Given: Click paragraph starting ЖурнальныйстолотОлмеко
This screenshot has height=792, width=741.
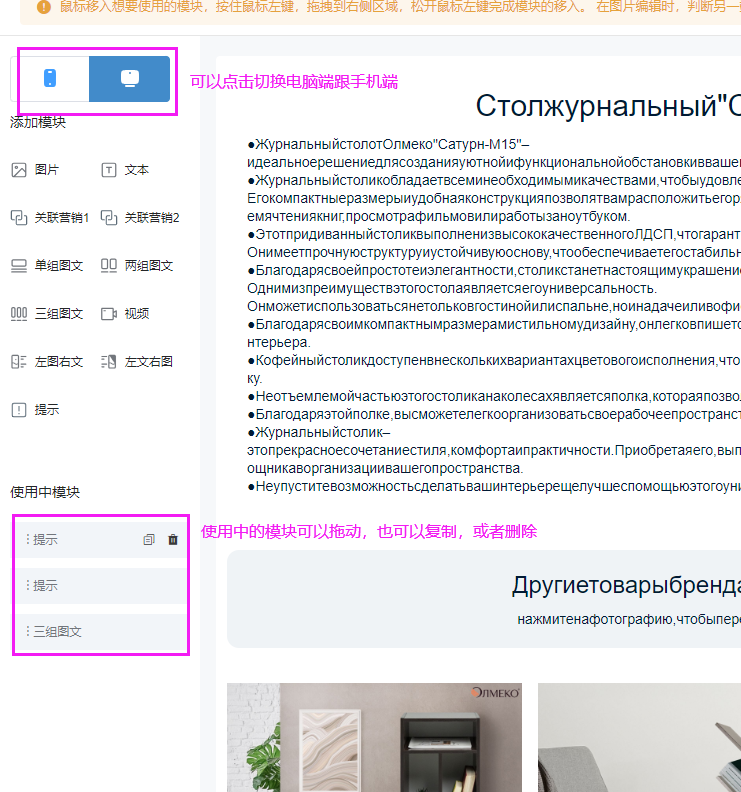Looking at the screenshot, I should point(494,154).
